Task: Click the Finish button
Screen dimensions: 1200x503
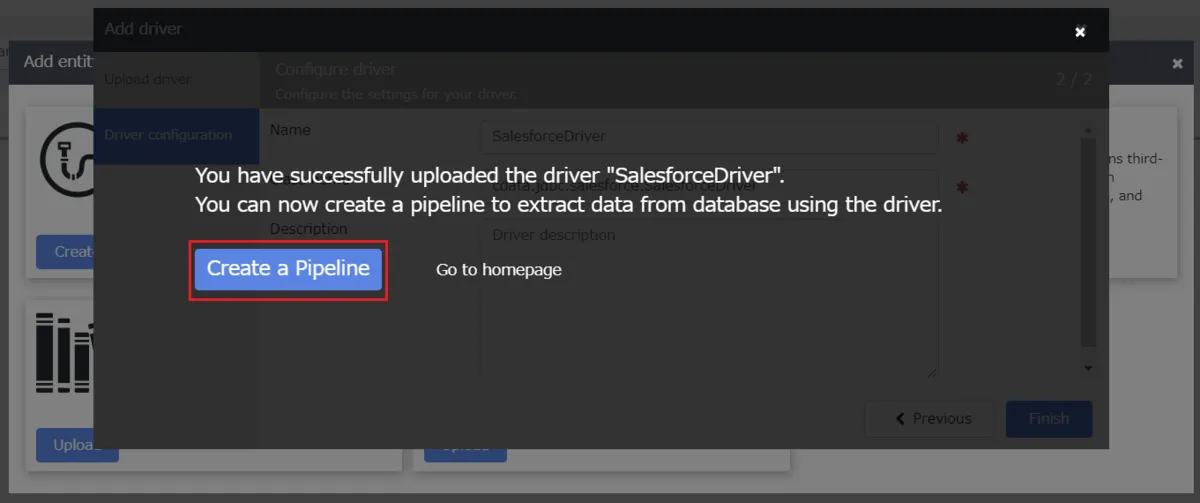Action: (1048, 419)
